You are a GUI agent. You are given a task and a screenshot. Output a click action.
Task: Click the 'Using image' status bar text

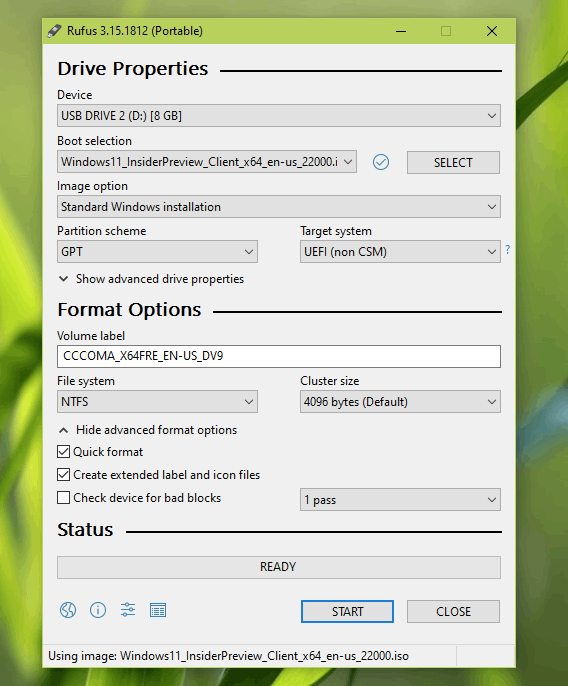(228, 656)
